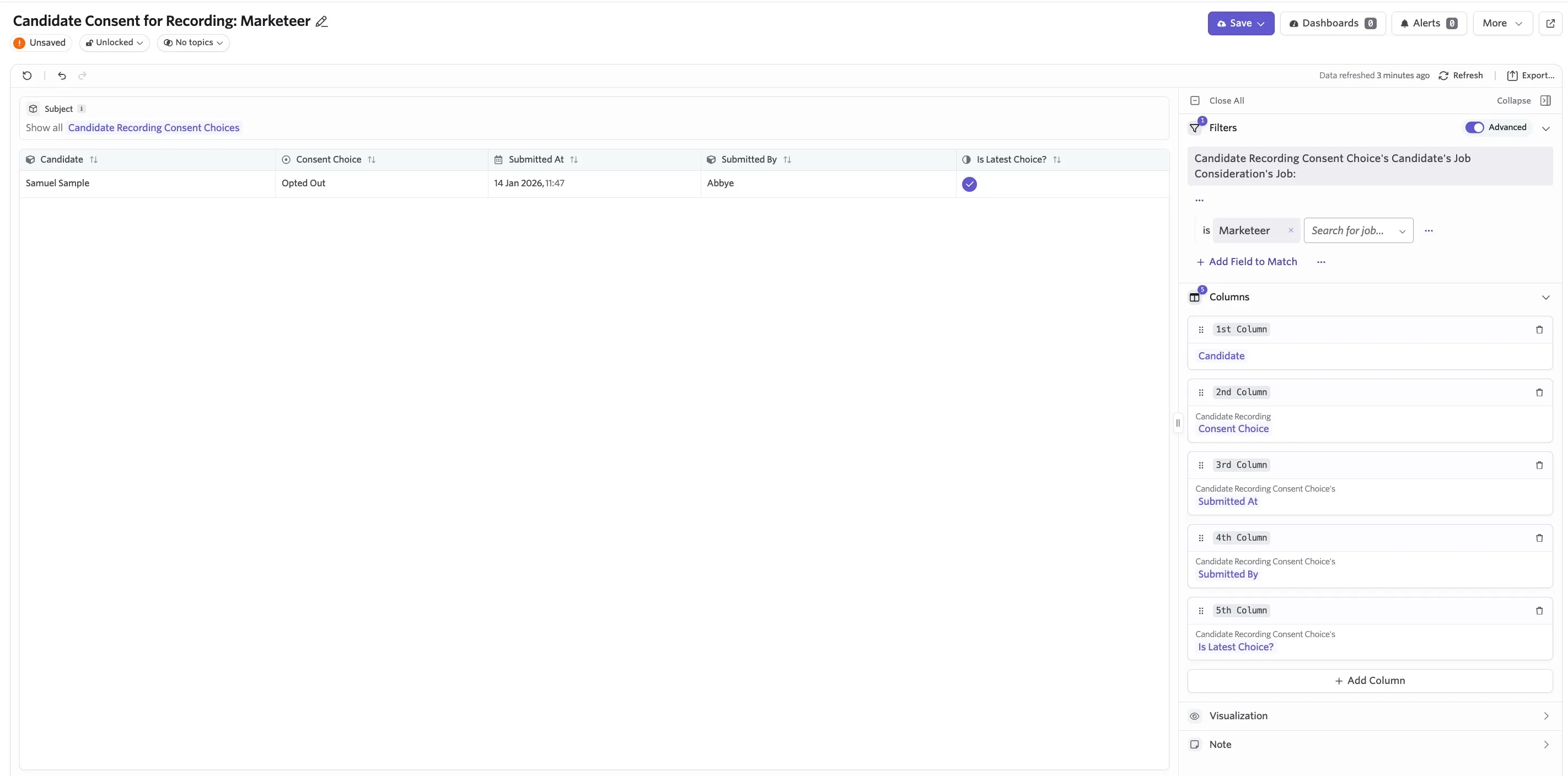1568x776 pixels.
Task: Open Candidate Recording Consent Choices subject
Action: click(x=153, y=128)
